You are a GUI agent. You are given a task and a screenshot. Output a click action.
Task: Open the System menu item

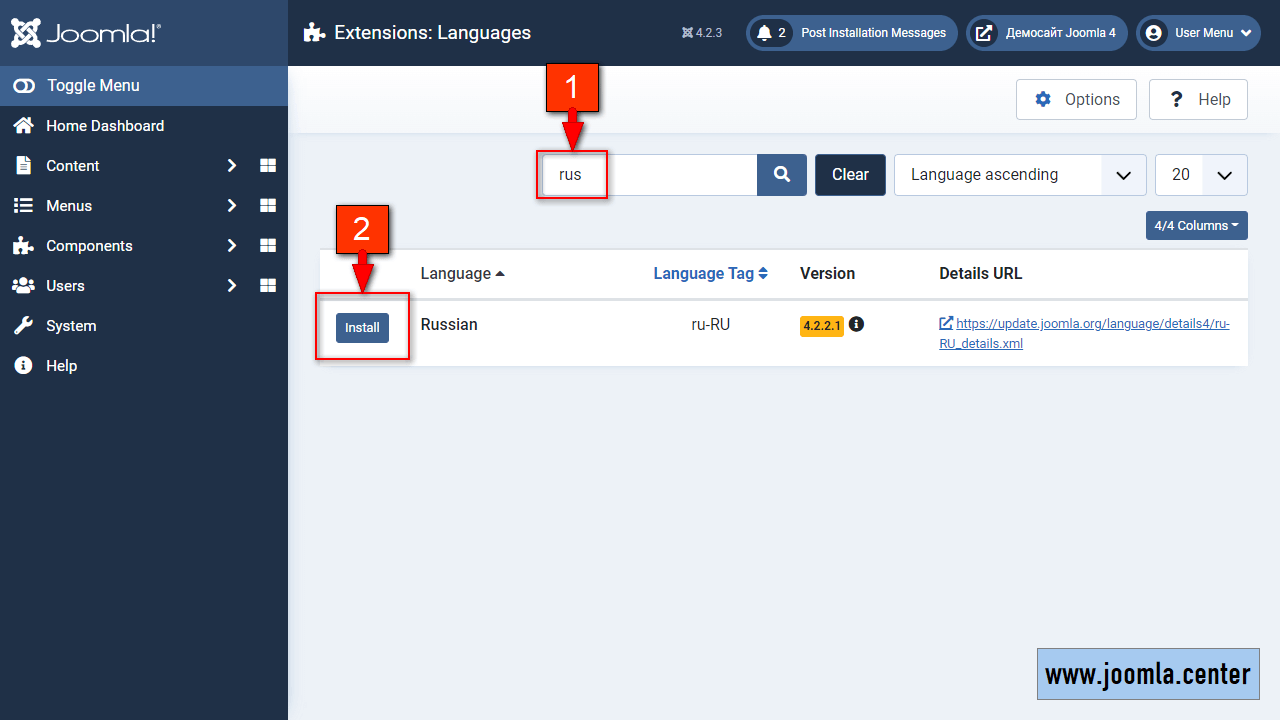pyautogui.click(x=144, y=326)
